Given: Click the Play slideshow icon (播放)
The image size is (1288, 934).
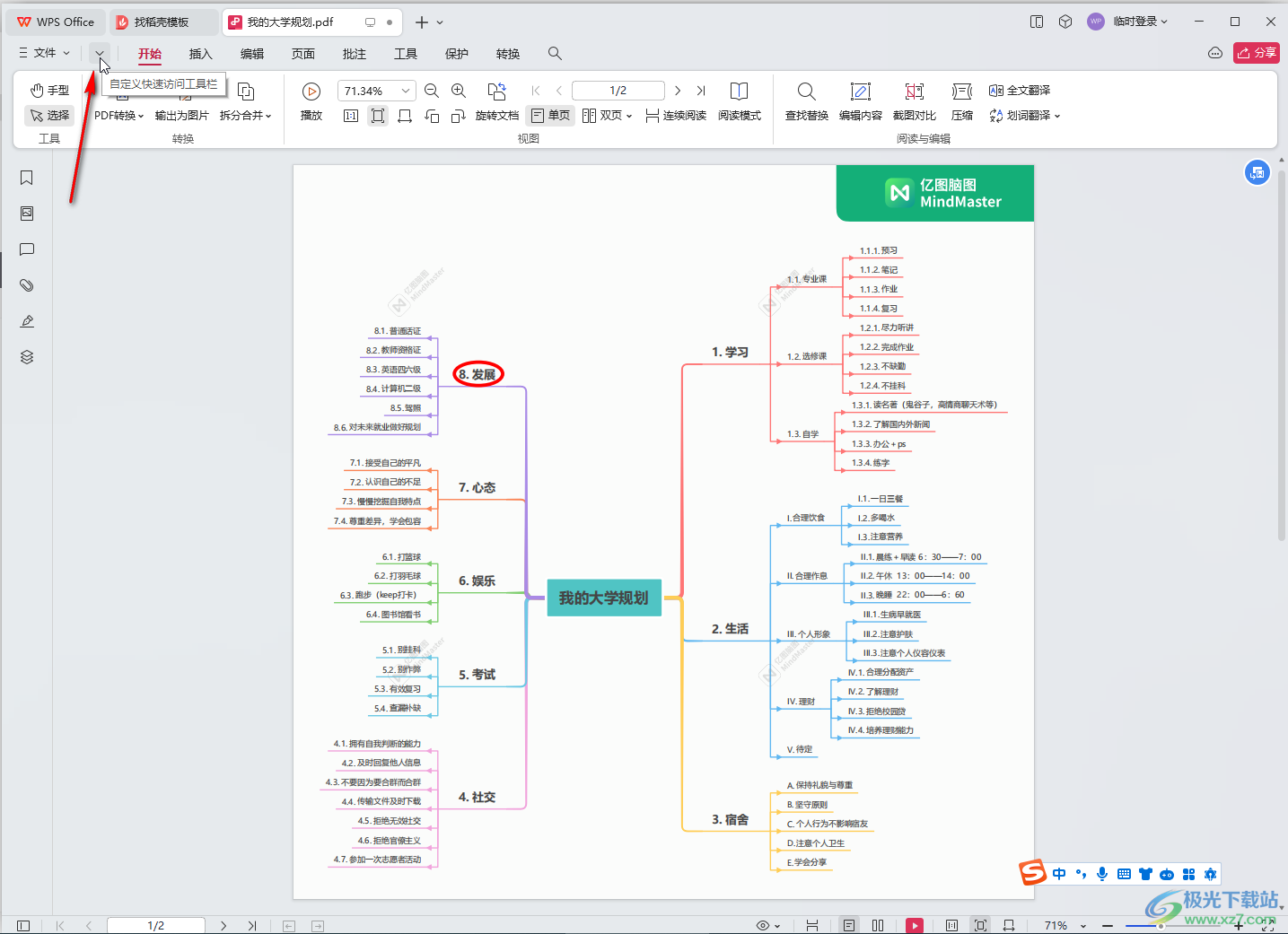Looking at the screenshot, I should pos(311,102).
